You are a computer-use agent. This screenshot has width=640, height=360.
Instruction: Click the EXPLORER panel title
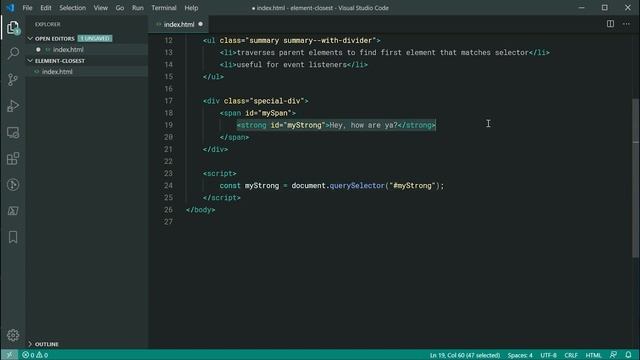pyautogui.click(x=47, y=24)
